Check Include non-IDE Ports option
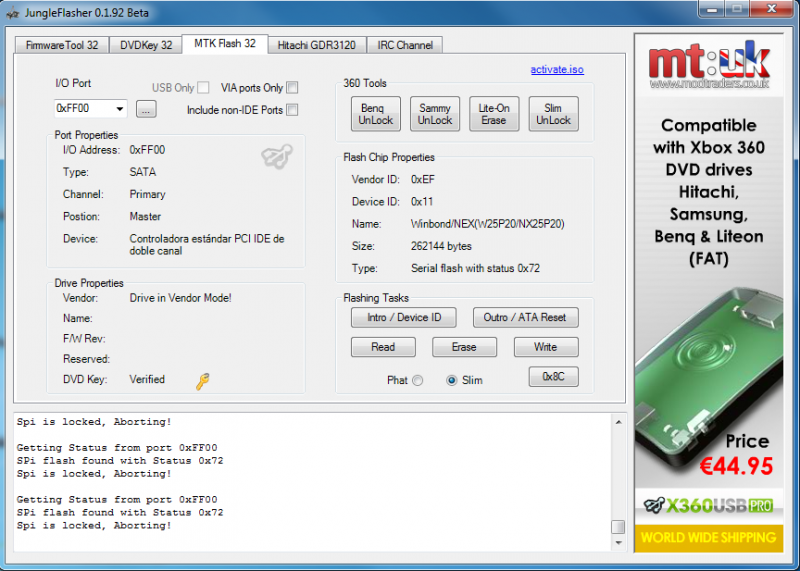 point(292,110)
